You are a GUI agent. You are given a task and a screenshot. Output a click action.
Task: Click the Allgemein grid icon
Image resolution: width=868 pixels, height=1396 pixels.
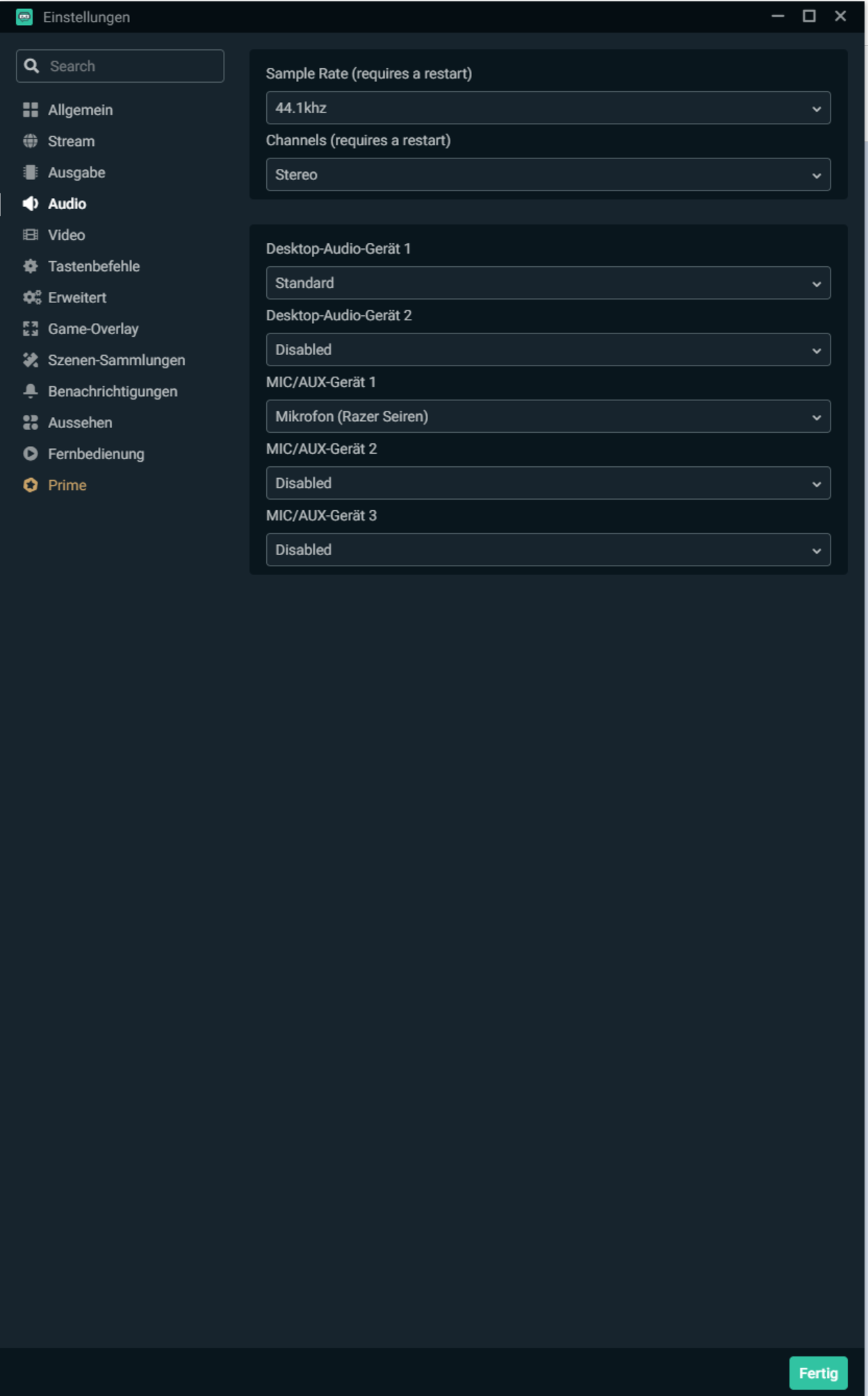pos(31,110)
